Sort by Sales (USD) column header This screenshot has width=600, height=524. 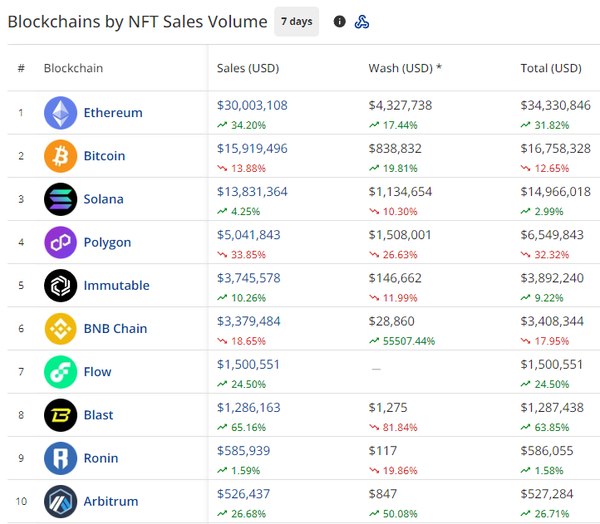click(x=248, y=68)
